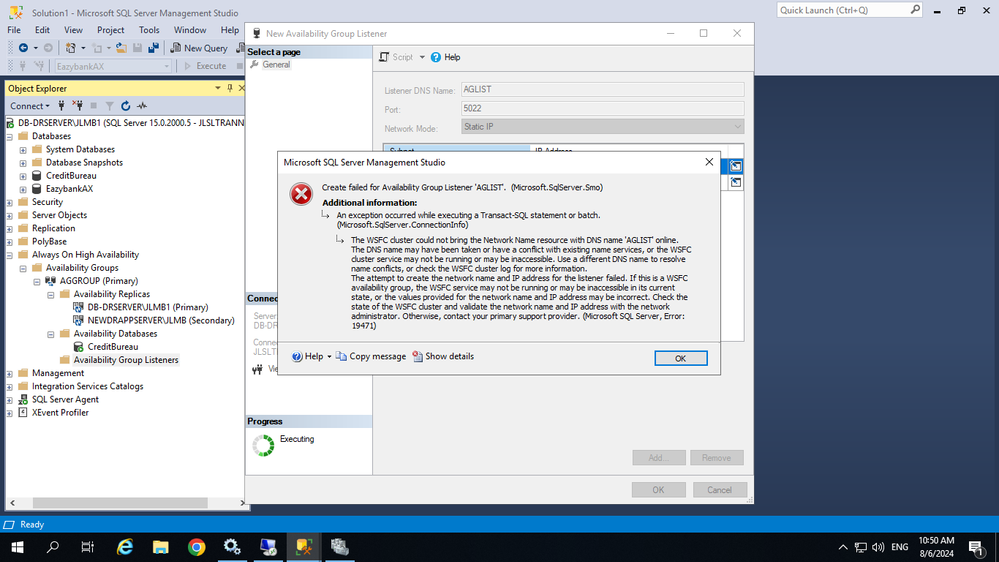Click the Object Explorer horizontal scrollbar
999x562 pixels.
tap(120, 503)
